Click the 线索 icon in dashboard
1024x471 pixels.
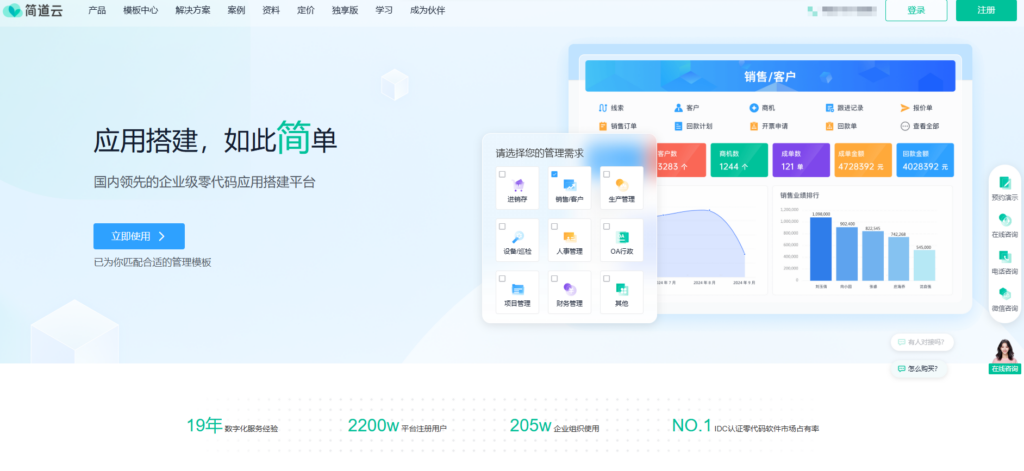tap(603, 108)
